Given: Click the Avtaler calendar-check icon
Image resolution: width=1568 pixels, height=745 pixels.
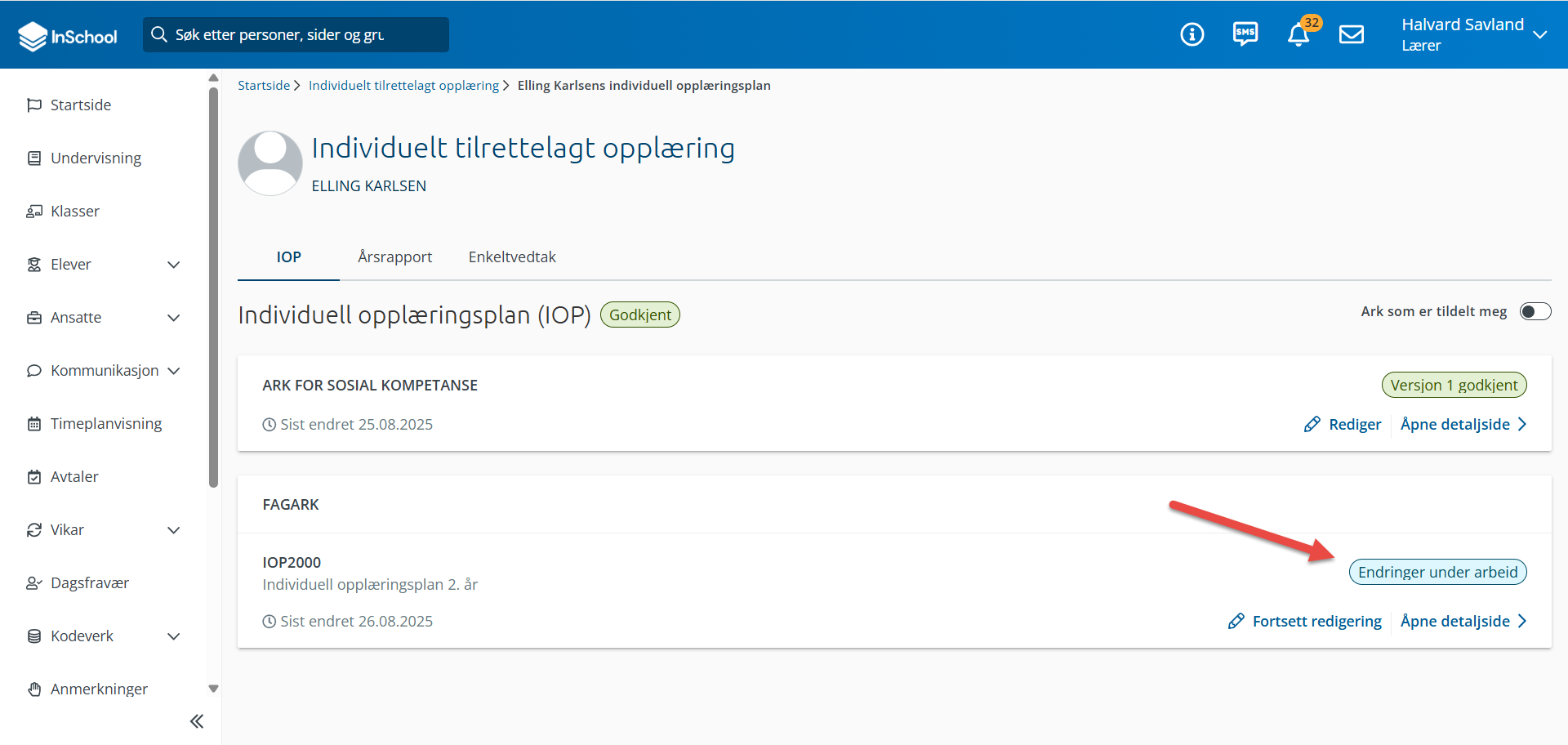Looking at the screenshot, I should pyautogui.click(x=34, y=476).
